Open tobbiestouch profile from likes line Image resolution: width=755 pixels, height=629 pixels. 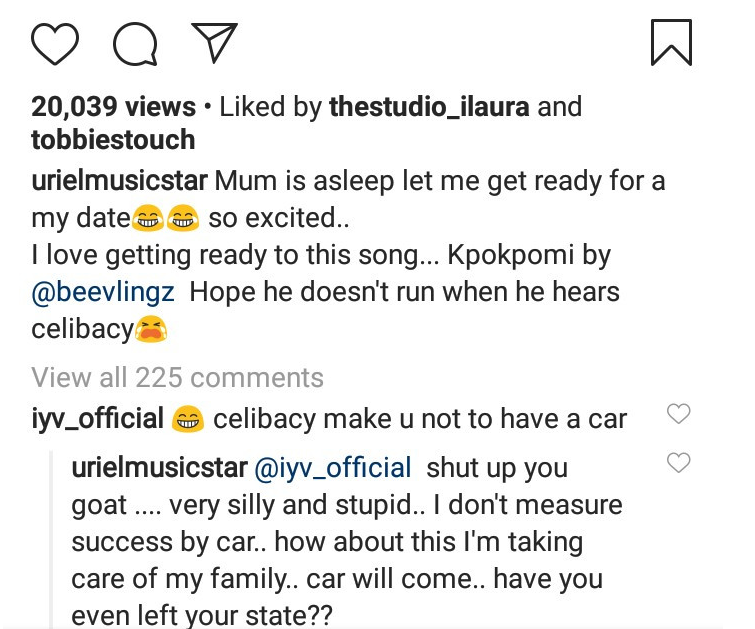click(113, 139)
